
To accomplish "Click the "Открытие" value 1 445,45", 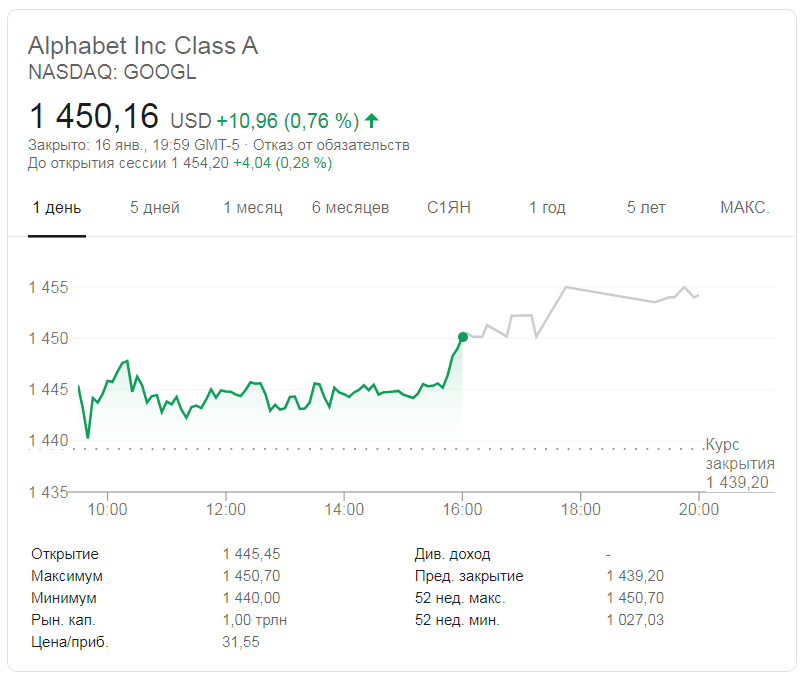I will point(251,554).
